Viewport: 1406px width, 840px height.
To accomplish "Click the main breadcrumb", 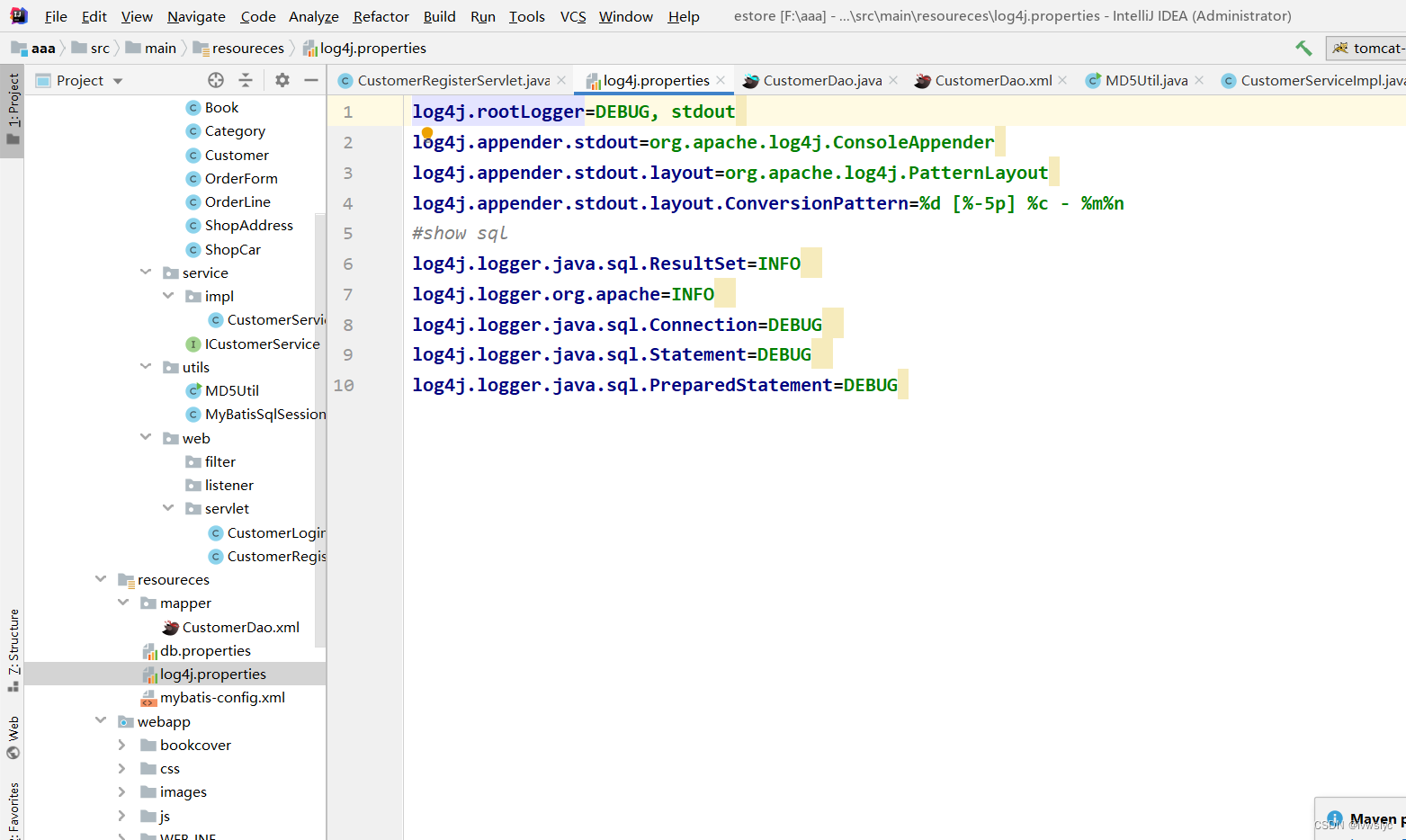I will (x=151, y=48).
